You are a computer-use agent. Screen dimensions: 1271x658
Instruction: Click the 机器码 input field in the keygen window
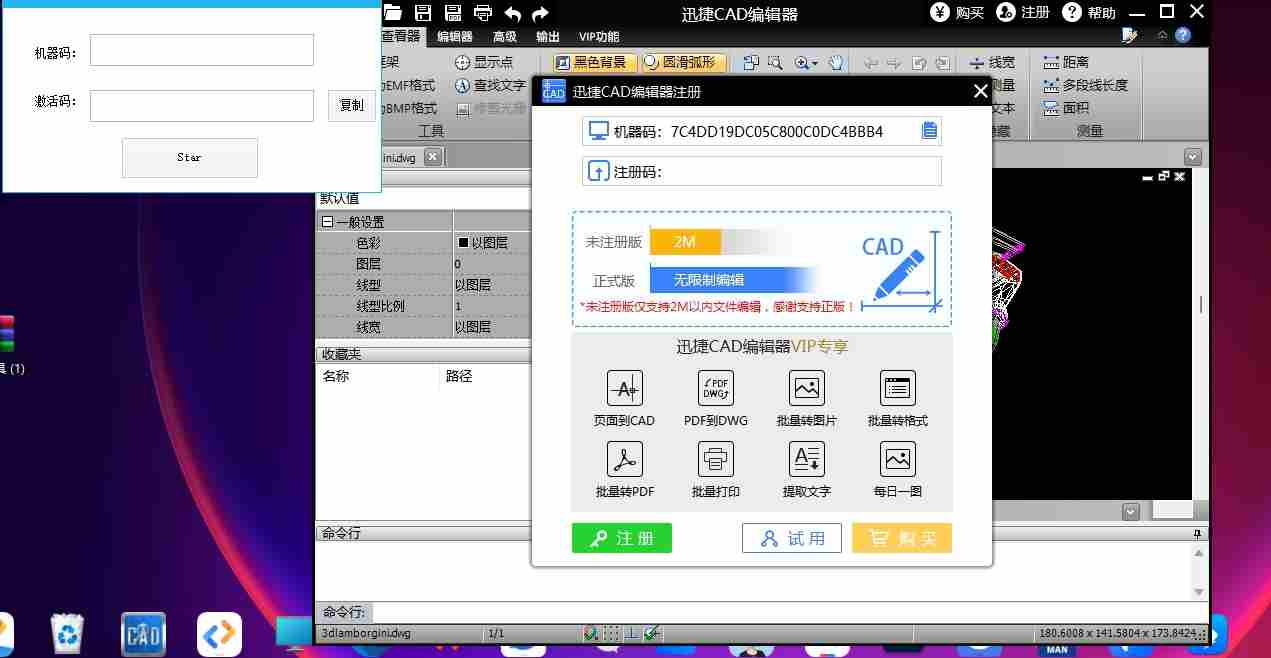click(202, 50)
